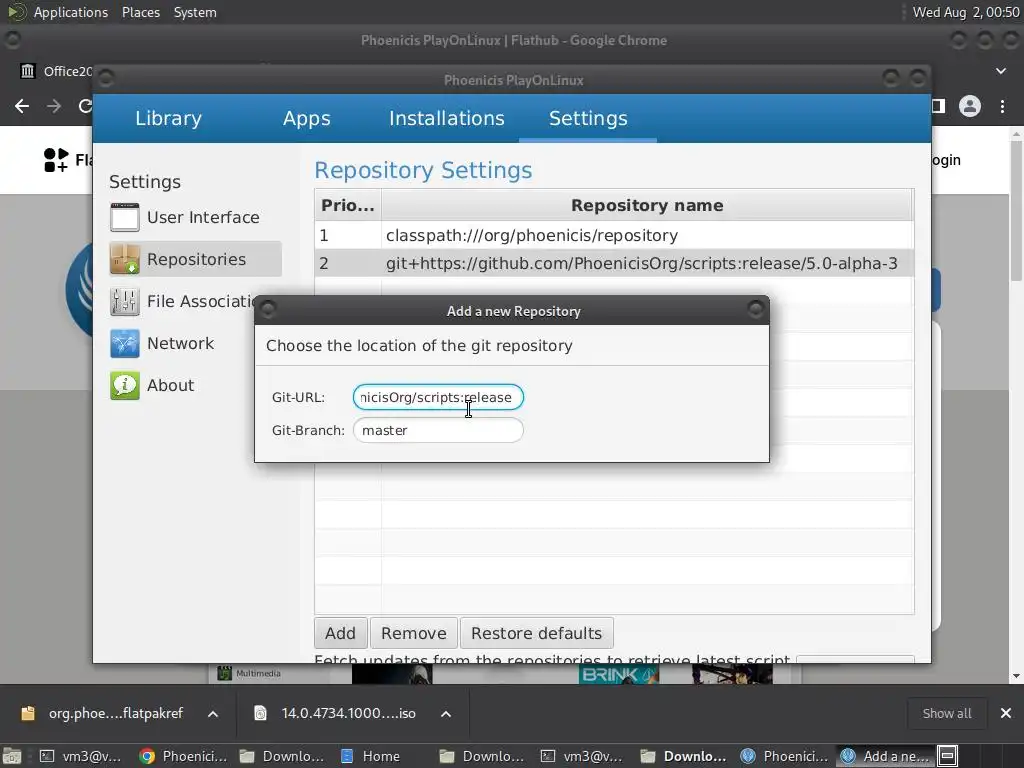Viewport: 1024px width, 768px height.
Task: Open second vm3@v terminal in taskbar
Action: point(582,756)
